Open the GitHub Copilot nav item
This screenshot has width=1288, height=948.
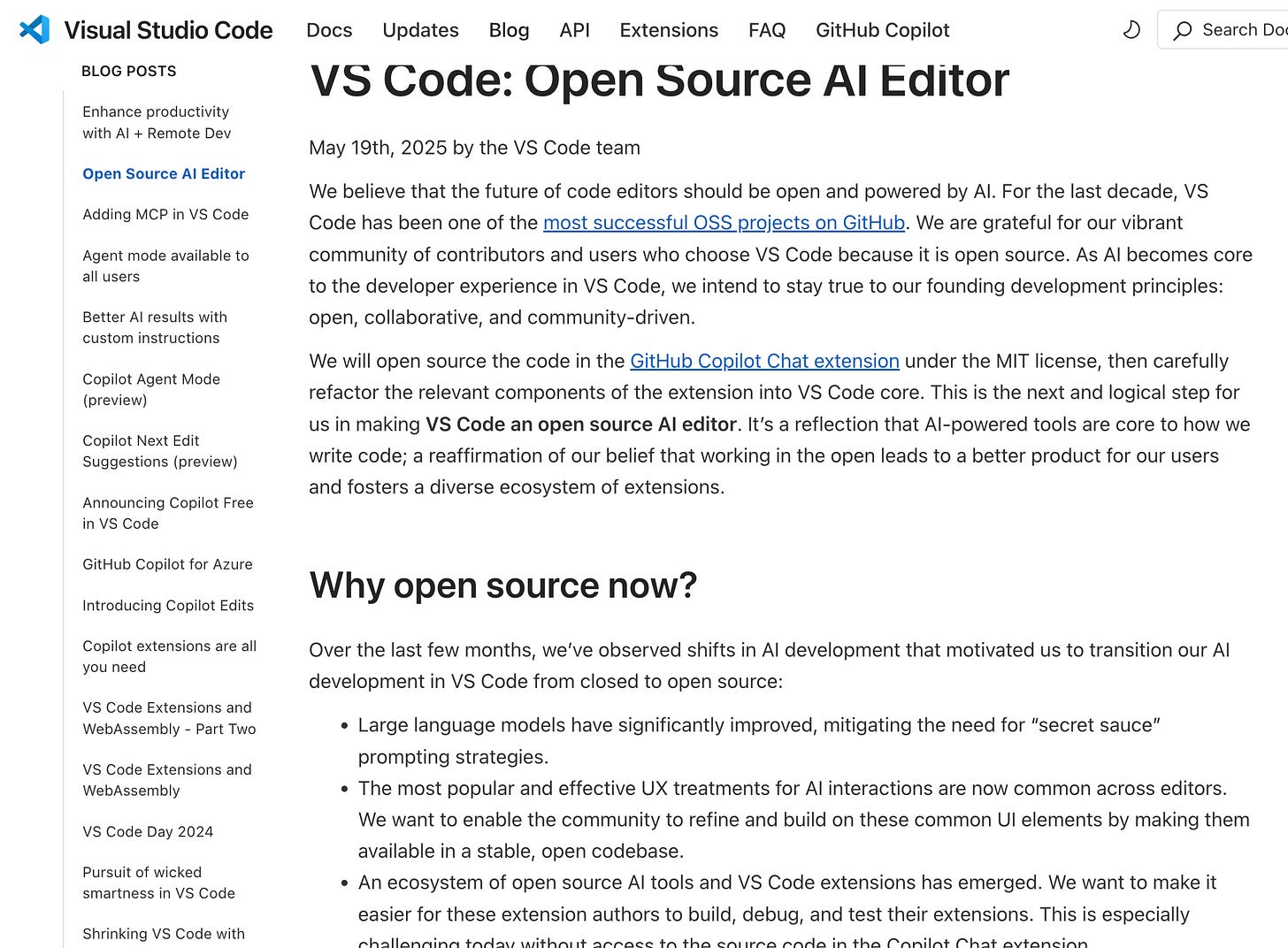click(x=882, y=30)
